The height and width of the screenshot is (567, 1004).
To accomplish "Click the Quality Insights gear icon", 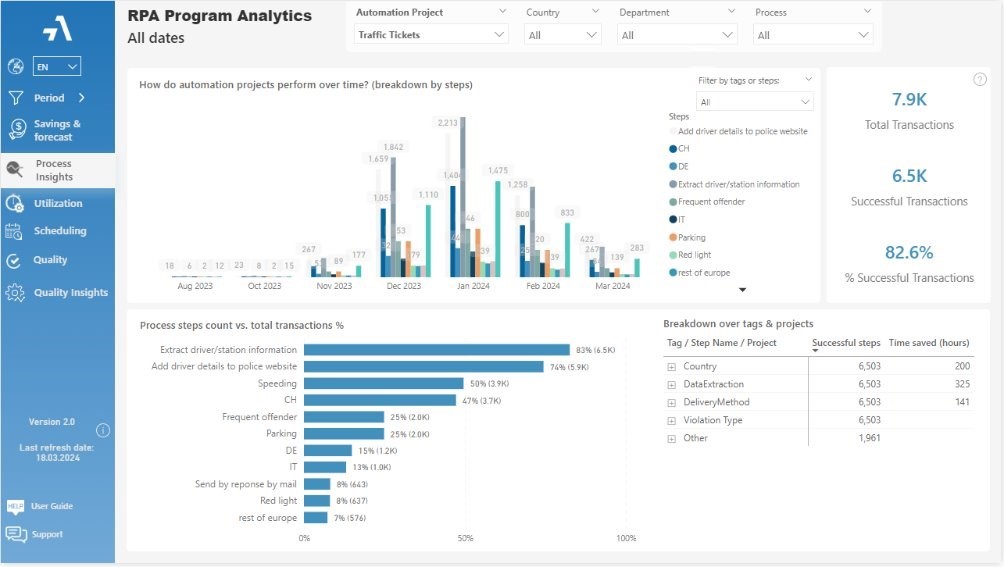I will click(x=15, y=292).
